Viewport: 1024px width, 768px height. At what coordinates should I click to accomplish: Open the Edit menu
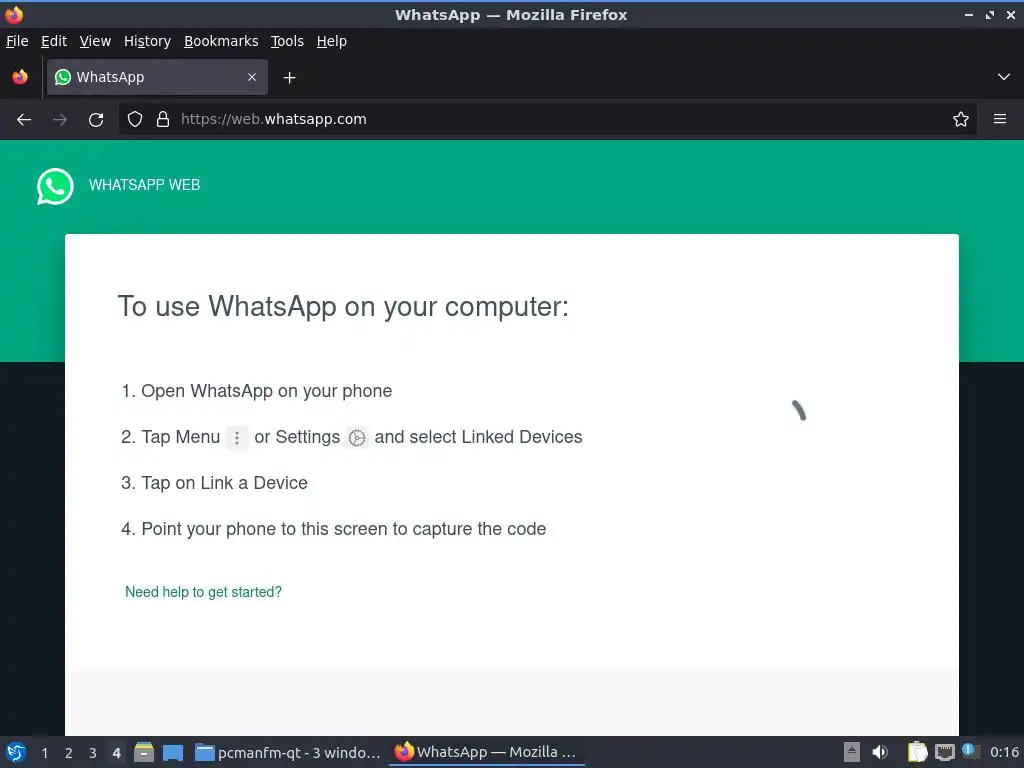(54, 41)
